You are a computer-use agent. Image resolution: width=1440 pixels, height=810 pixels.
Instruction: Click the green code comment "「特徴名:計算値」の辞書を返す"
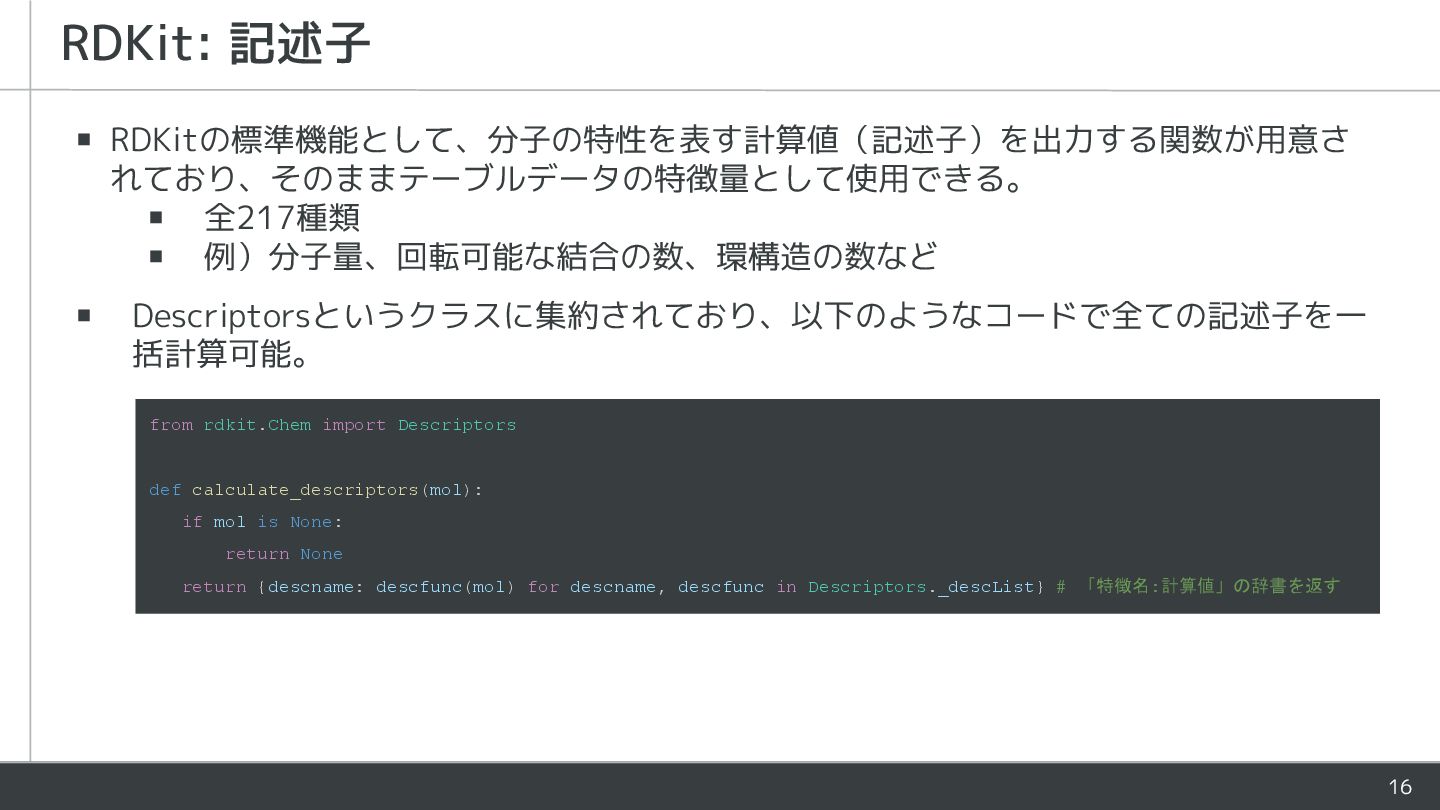pos(1210,586)
